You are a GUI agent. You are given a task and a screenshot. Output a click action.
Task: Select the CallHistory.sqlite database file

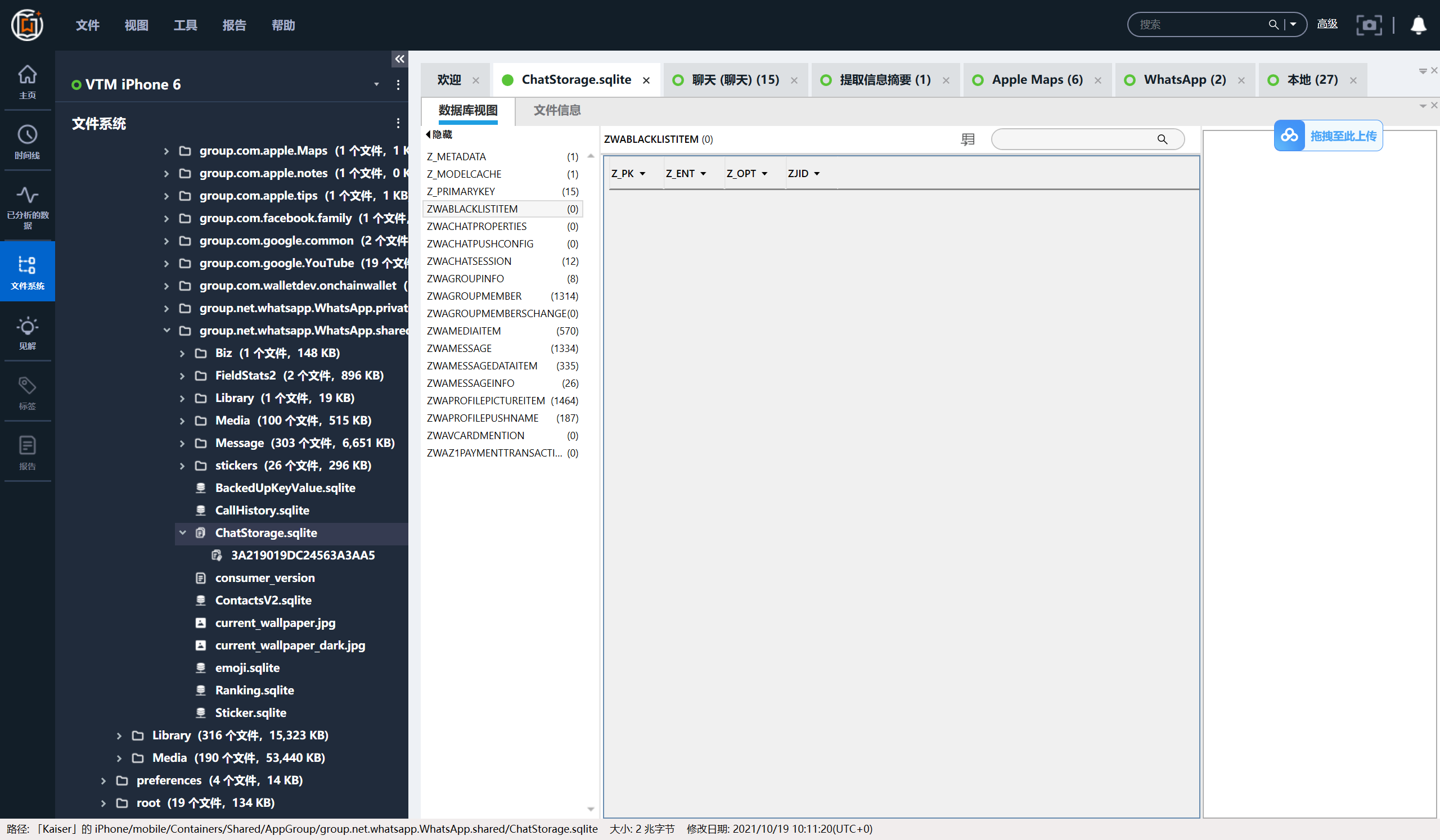[262, 511]
